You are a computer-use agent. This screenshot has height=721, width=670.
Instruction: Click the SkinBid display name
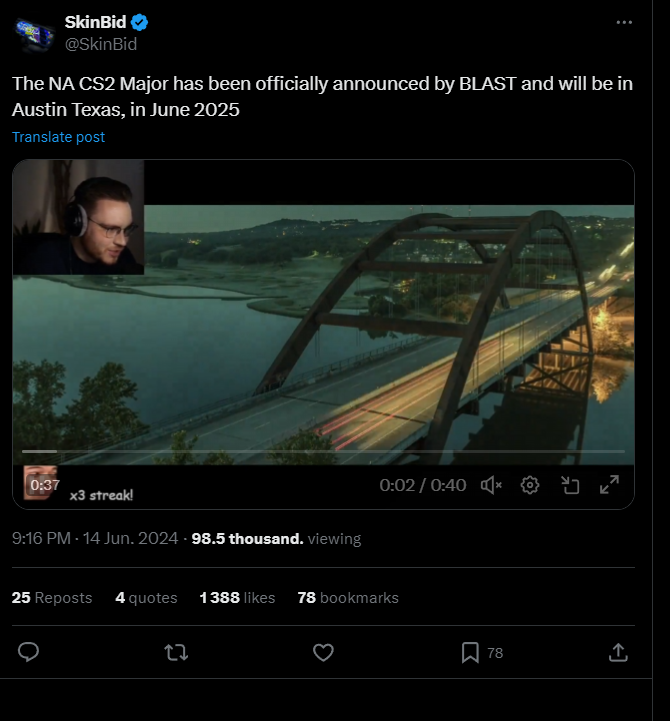point(93,22)
